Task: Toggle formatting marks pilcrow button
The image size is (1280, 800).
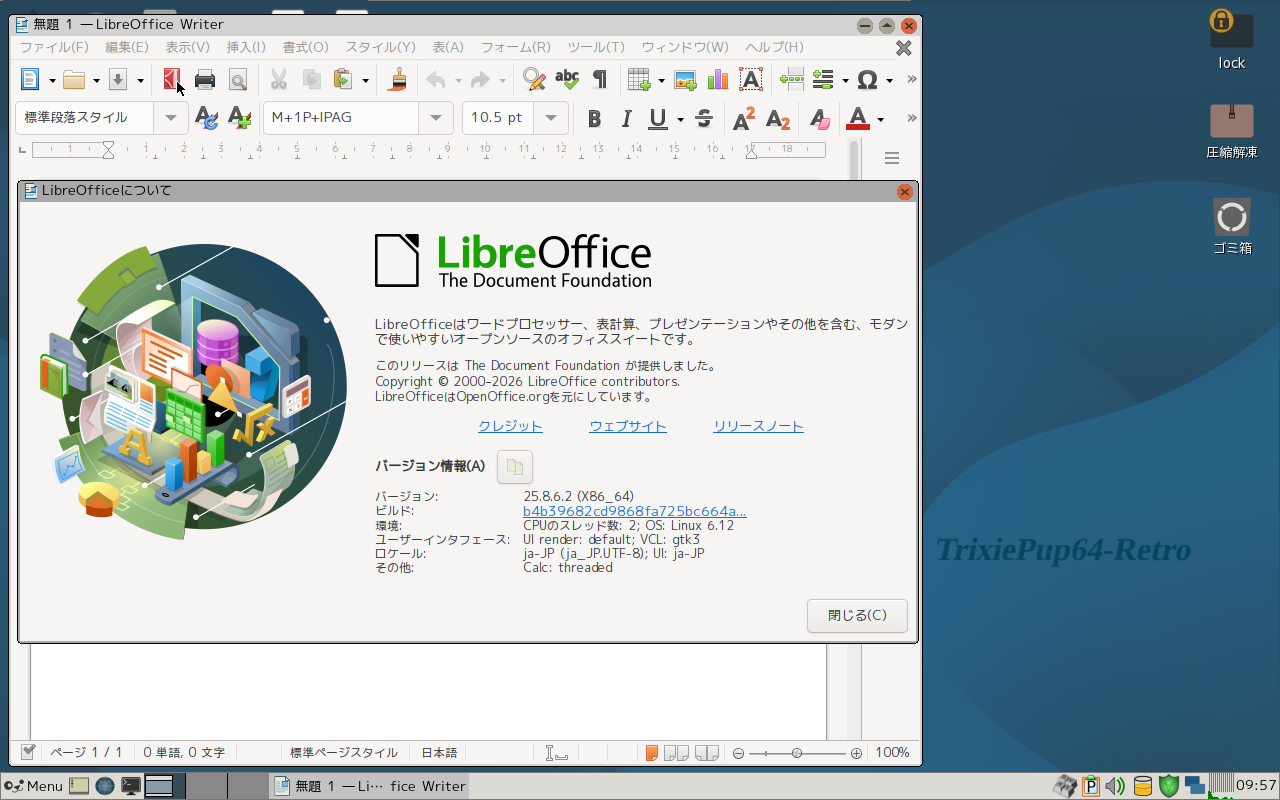Action: (600, 80)
